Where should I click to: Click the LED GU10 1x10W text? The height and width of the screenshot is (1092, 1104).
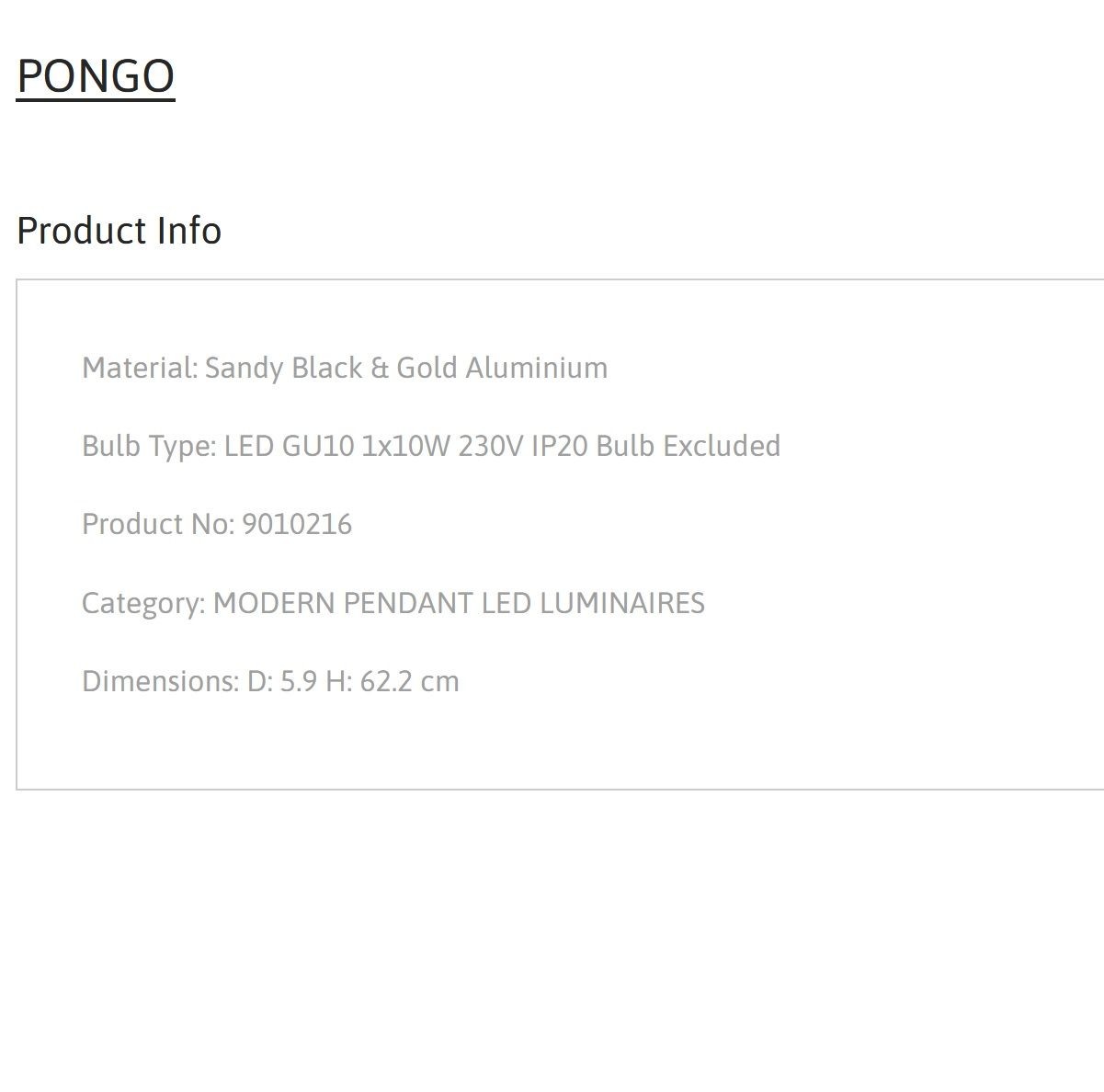(336, 446)
